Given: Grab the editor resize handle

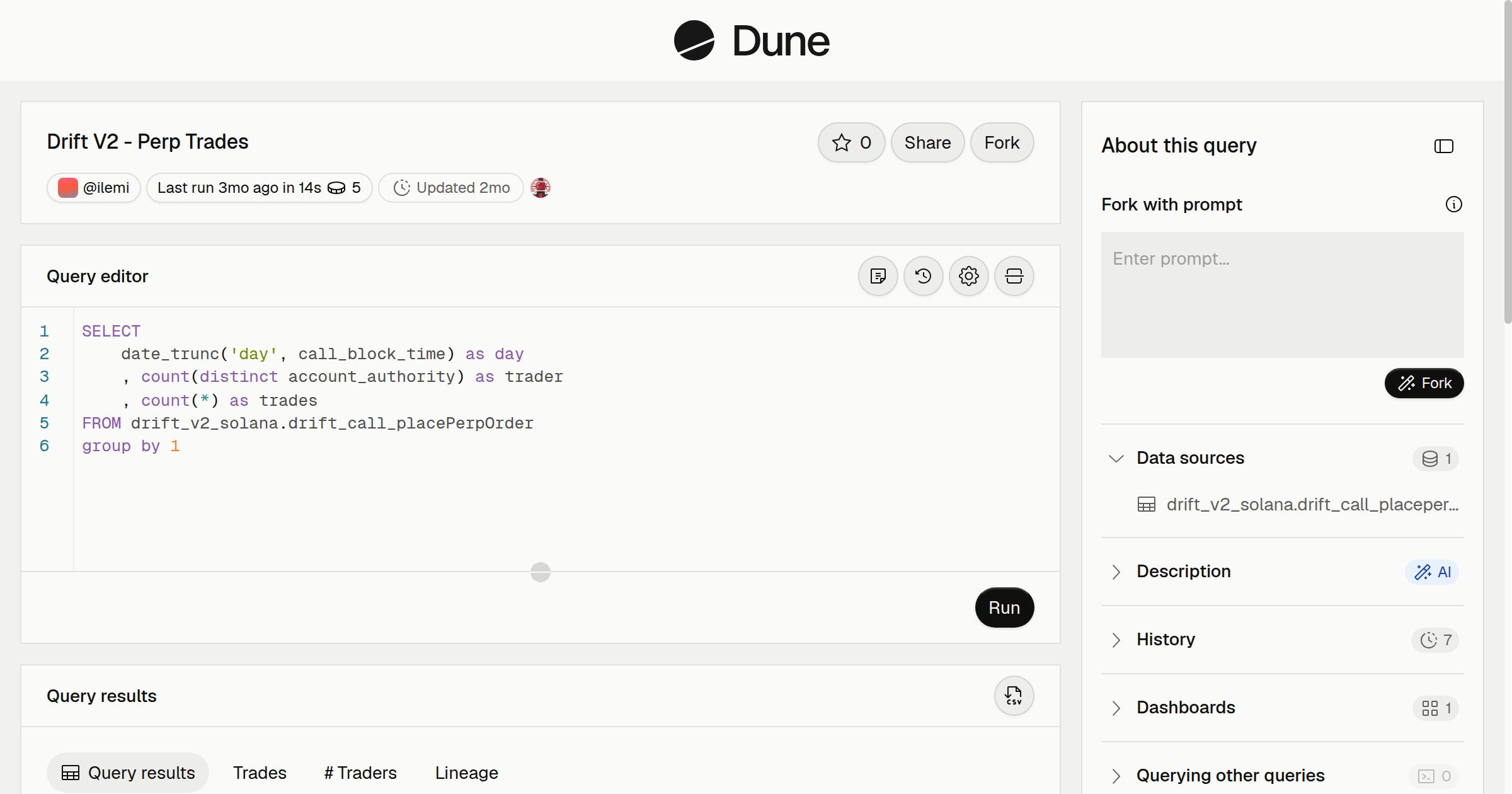Looking at the screenshot, I should click(x=541, y=572).
